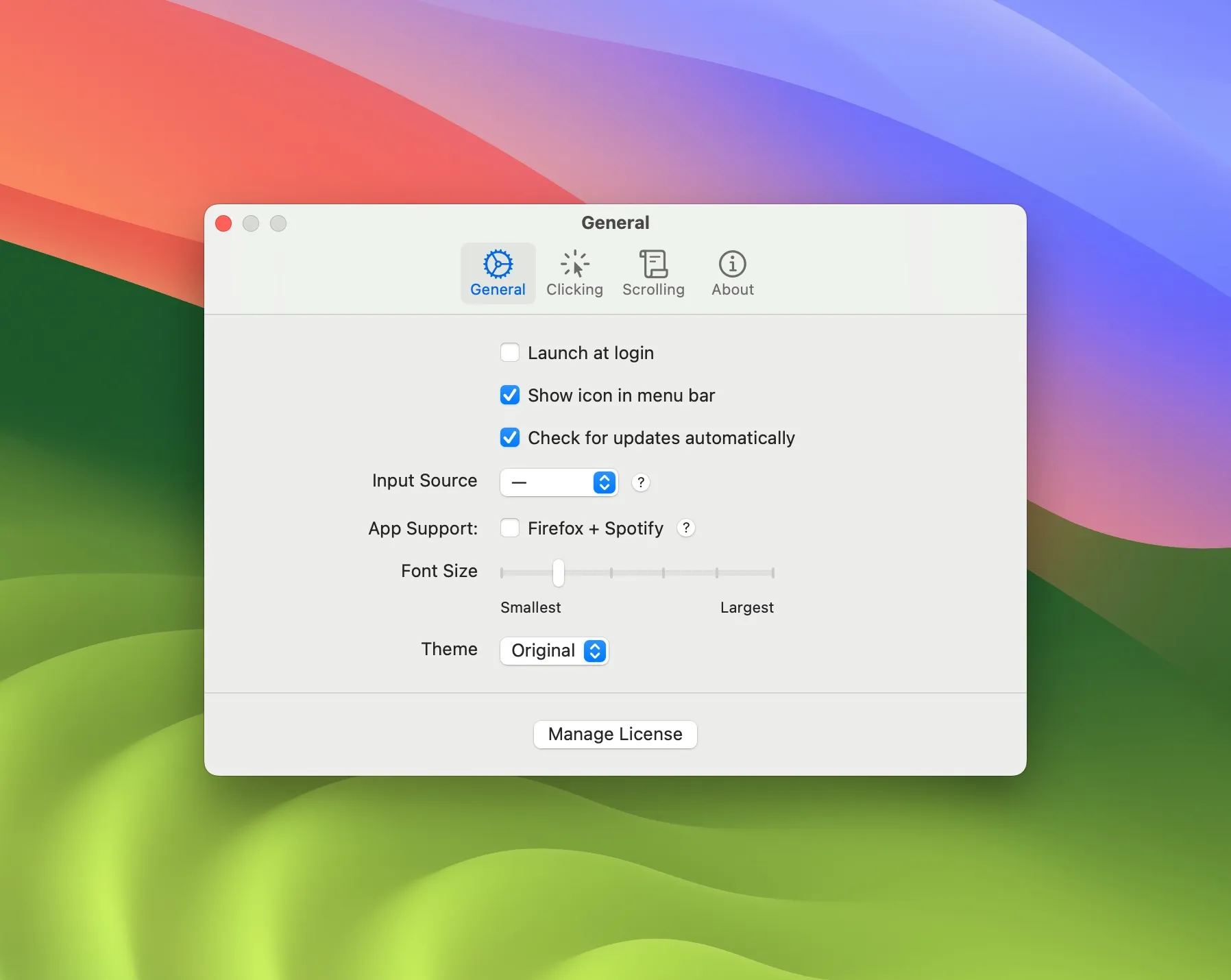Open the Theme dropdown
Viewport: 1231px width, 980px height.
point(554,650)
